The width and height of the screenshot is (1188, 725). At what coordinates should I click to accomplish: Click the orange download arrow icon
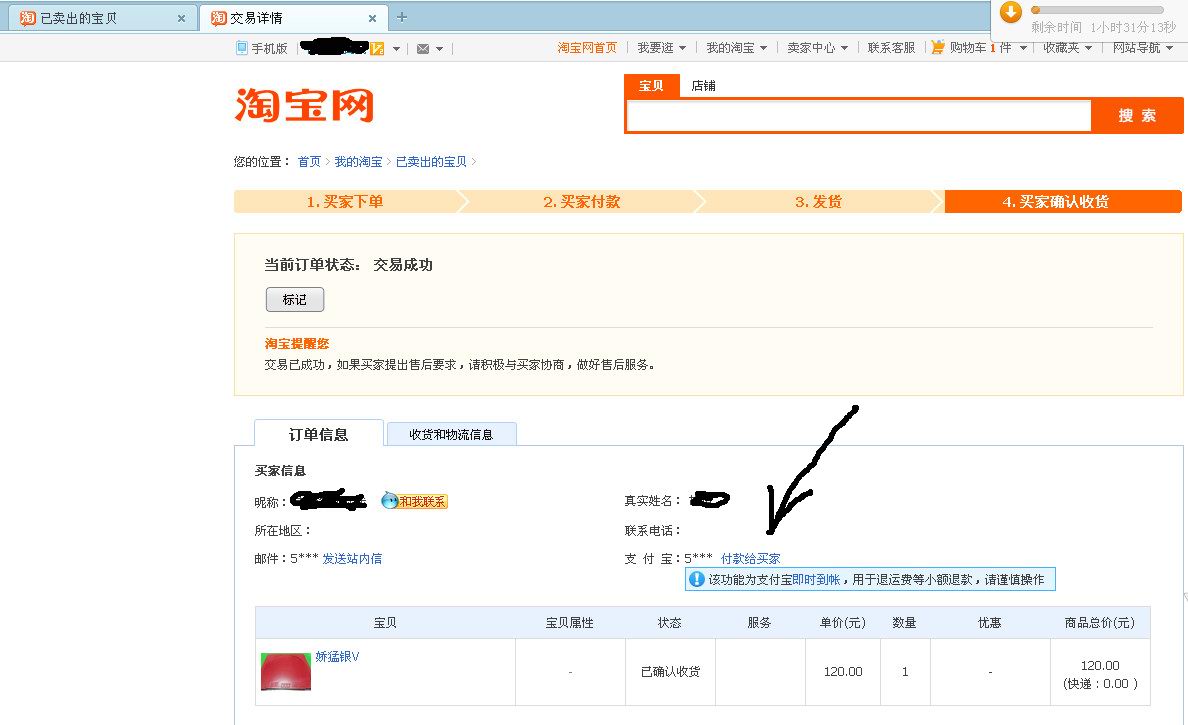(1011, 12)
